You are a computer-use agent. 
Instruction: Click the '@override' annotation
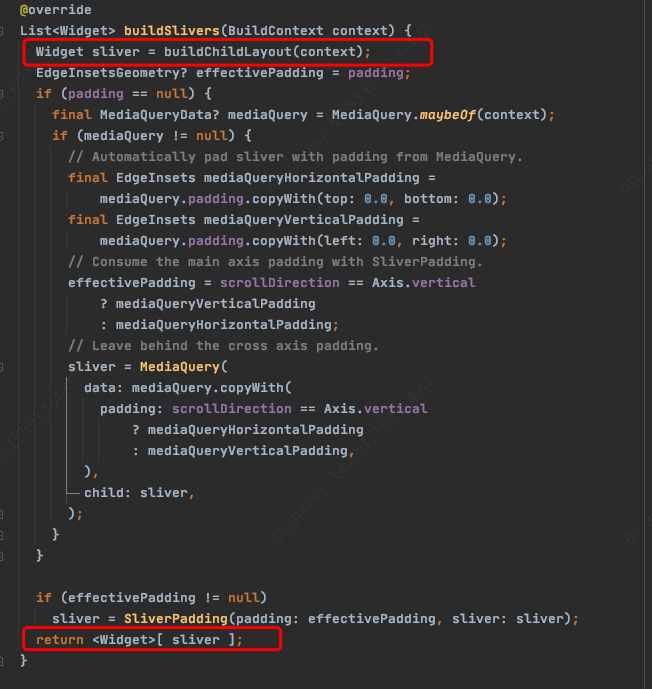pos(56,10)
